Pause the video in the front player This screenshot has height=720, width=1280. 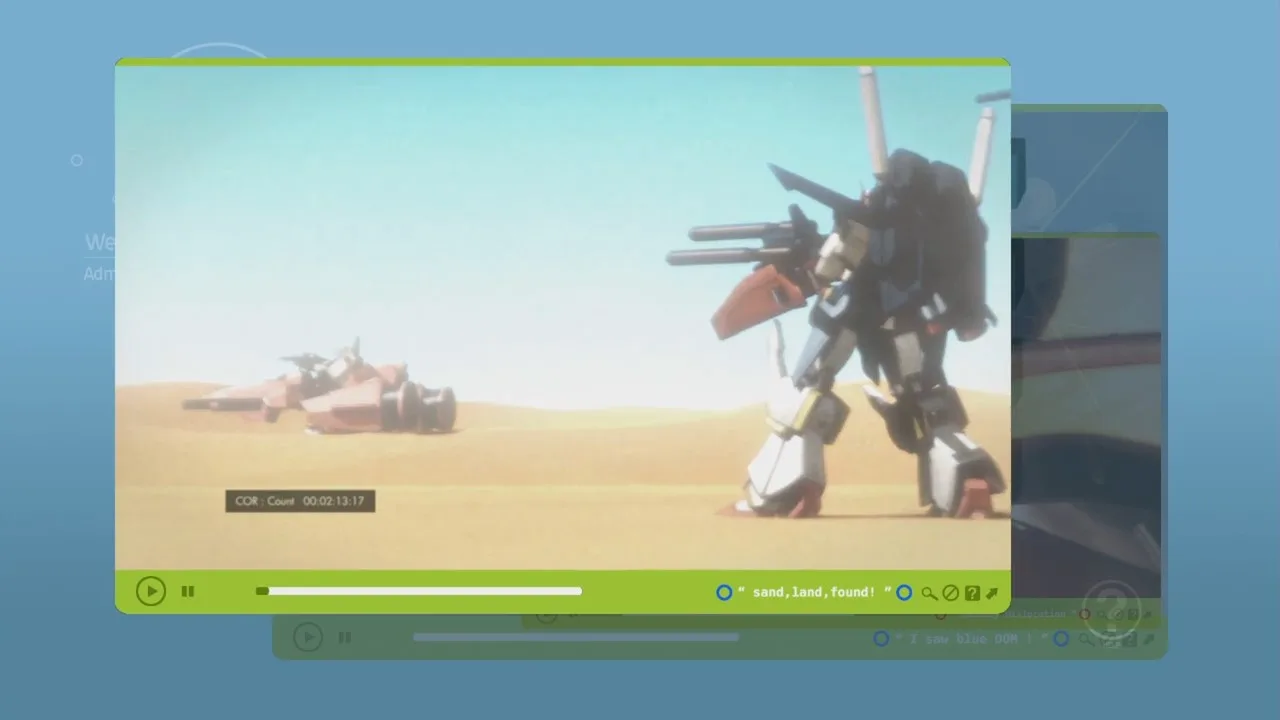188,591
